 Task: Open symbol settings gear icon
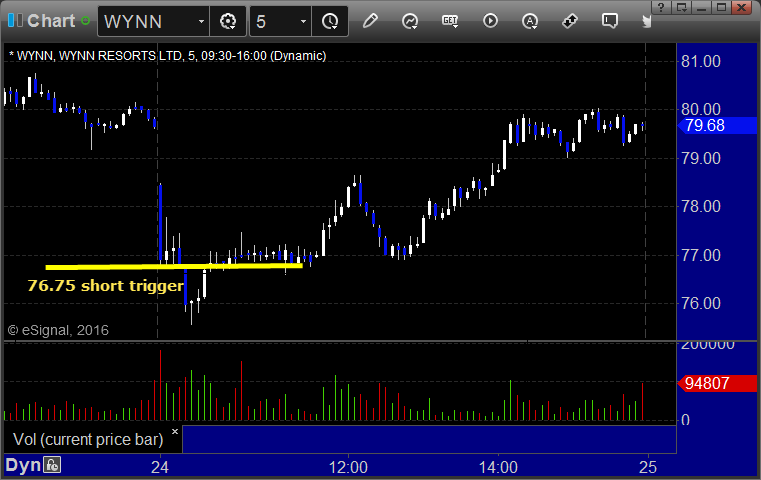click(228, 21)
